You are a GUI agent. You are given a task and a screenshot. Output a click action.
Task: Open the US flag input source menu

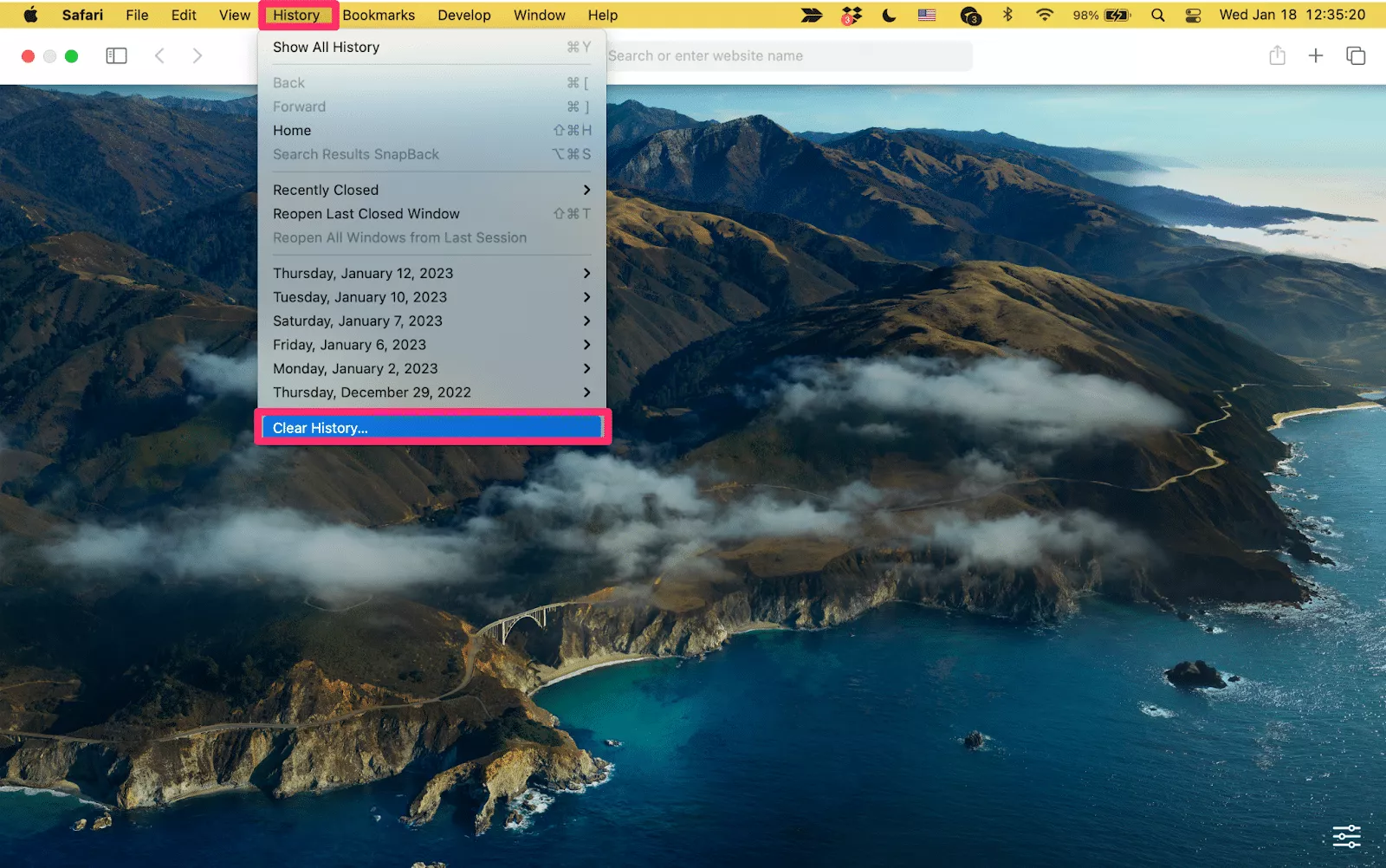927,15
